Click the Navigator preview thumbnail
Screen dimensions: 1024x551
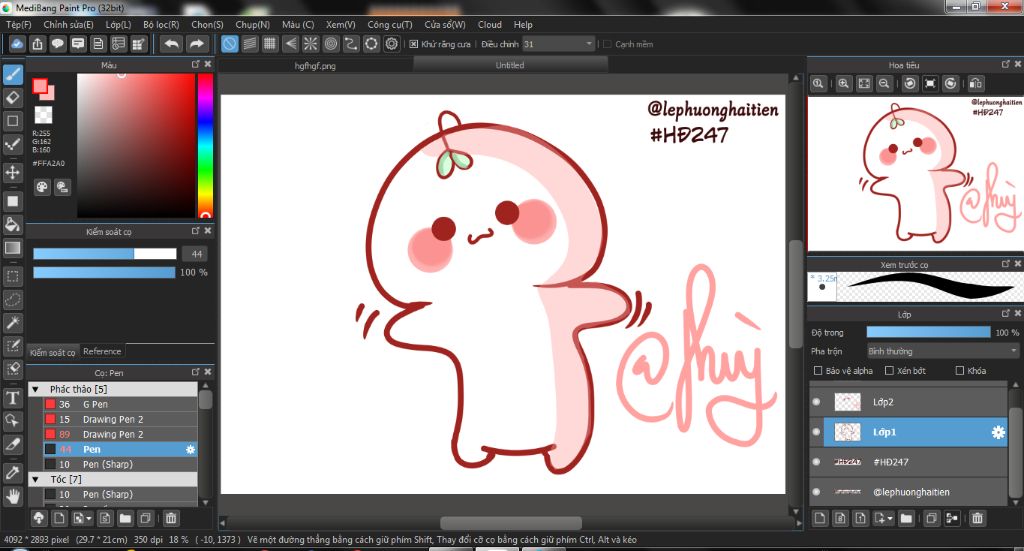pyautogui.click(x=916, y=173)
